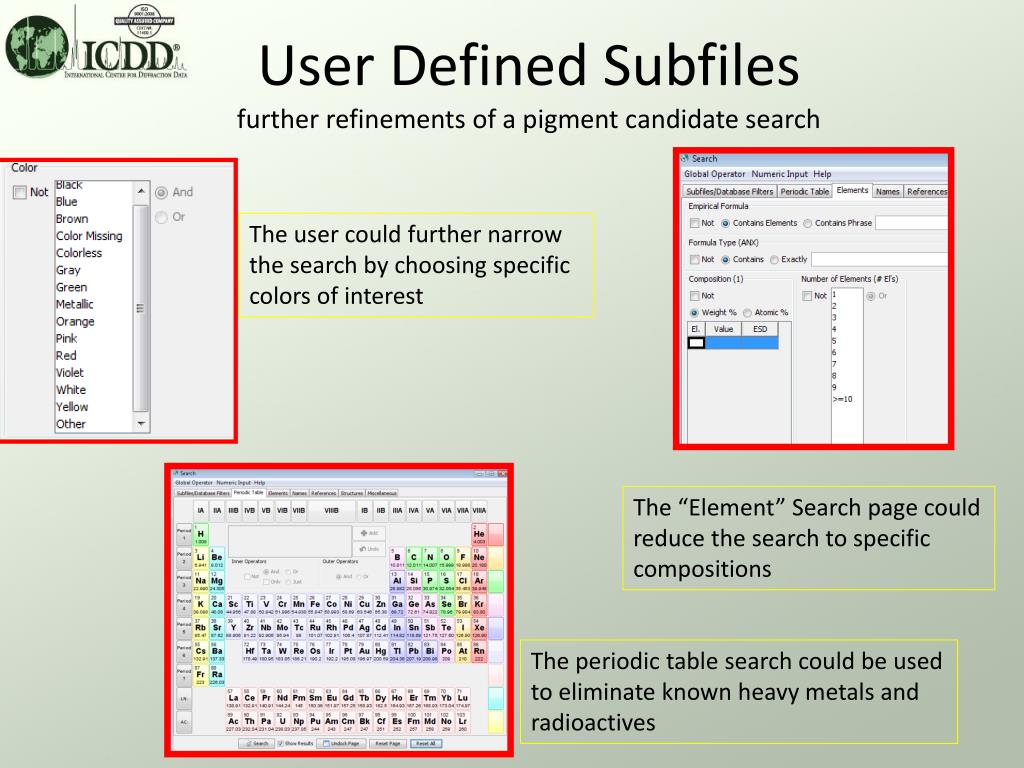Select the Exactly radio button
Screen dimensions: 1024x768
click(775, 260)
